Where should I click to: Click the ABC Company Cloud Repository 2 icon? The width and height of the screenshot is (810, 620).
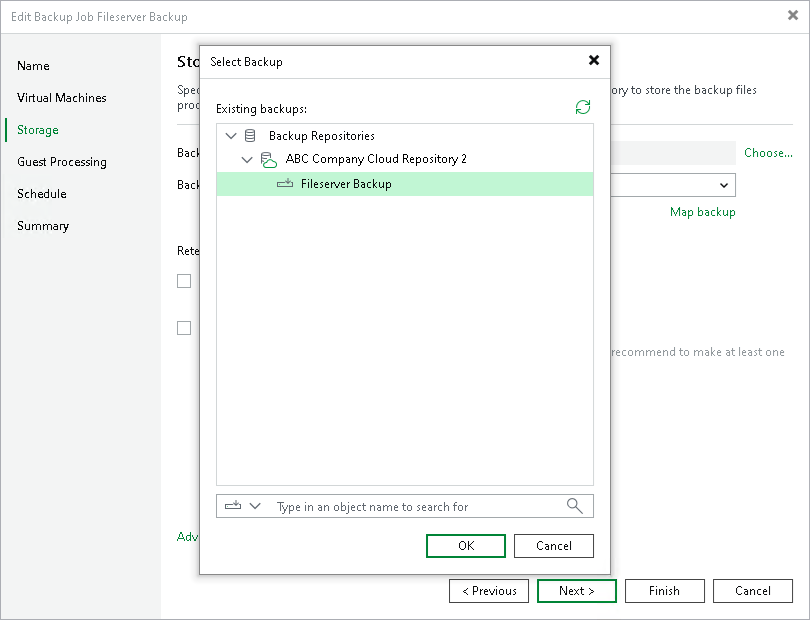coord(268,158)
